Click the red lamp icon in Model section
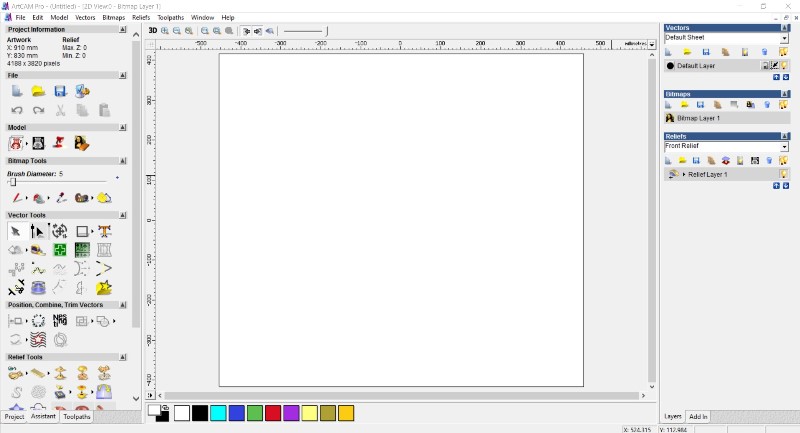The height and width of the screenshot is (433, 800). tap(59, 143)
